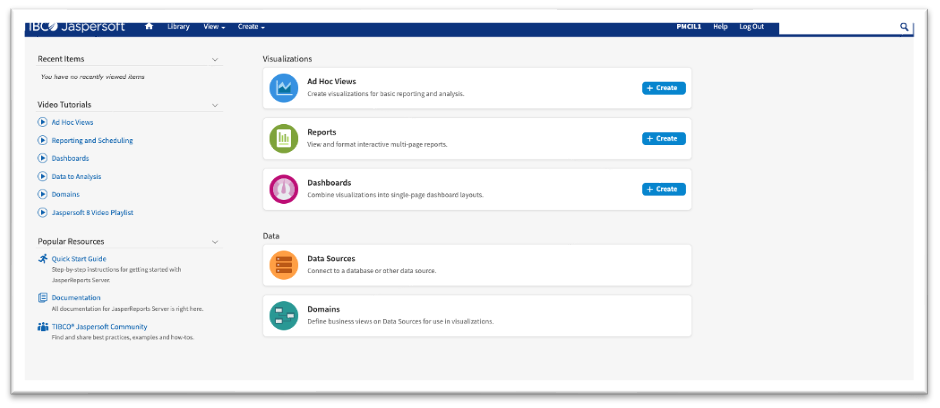Open the Documentation link

[x=76, y=297]
